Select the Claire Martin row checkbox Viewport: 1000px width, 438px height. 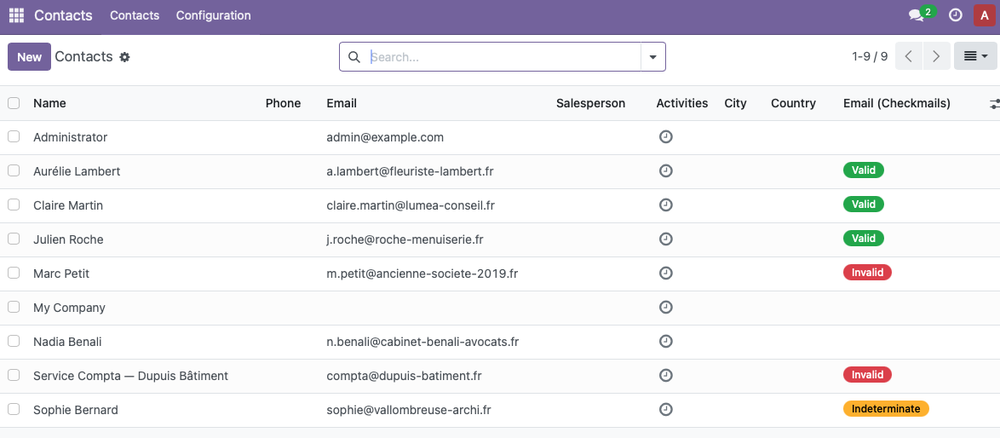(x=14, y=205)
